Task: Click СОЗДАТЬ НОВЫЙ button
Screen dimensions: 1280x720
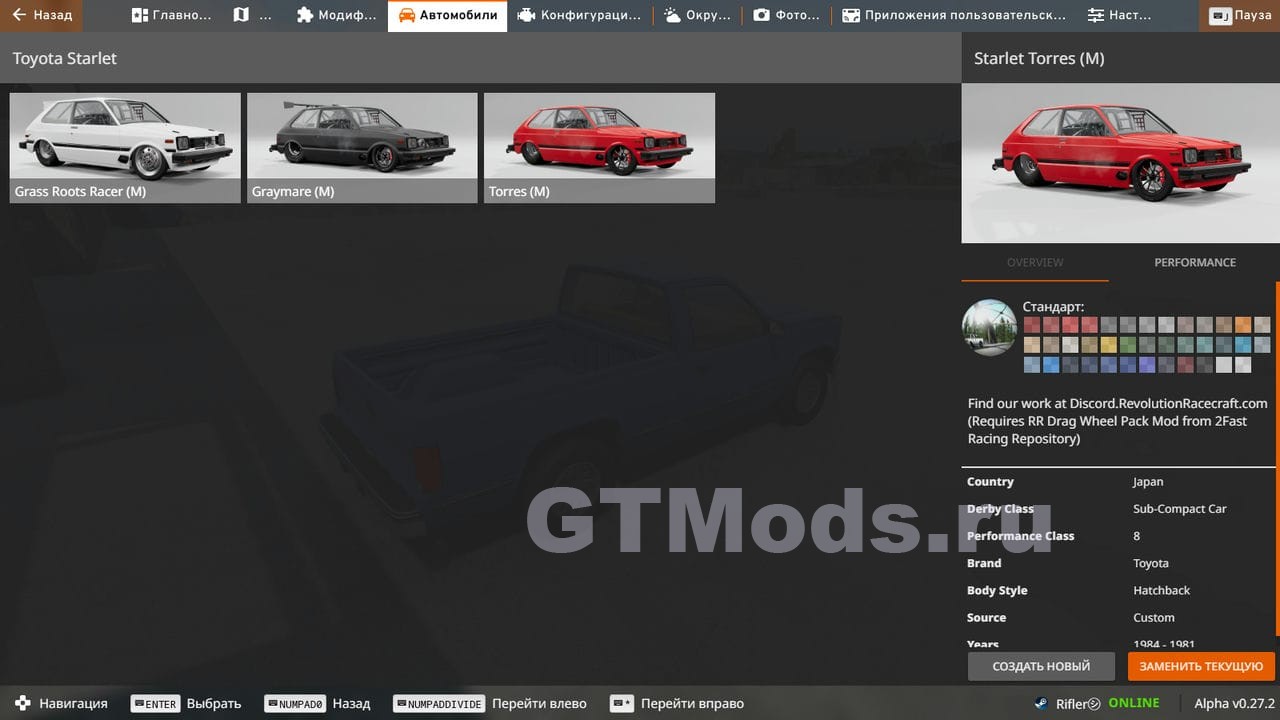Action: [x=1041, y=666]
